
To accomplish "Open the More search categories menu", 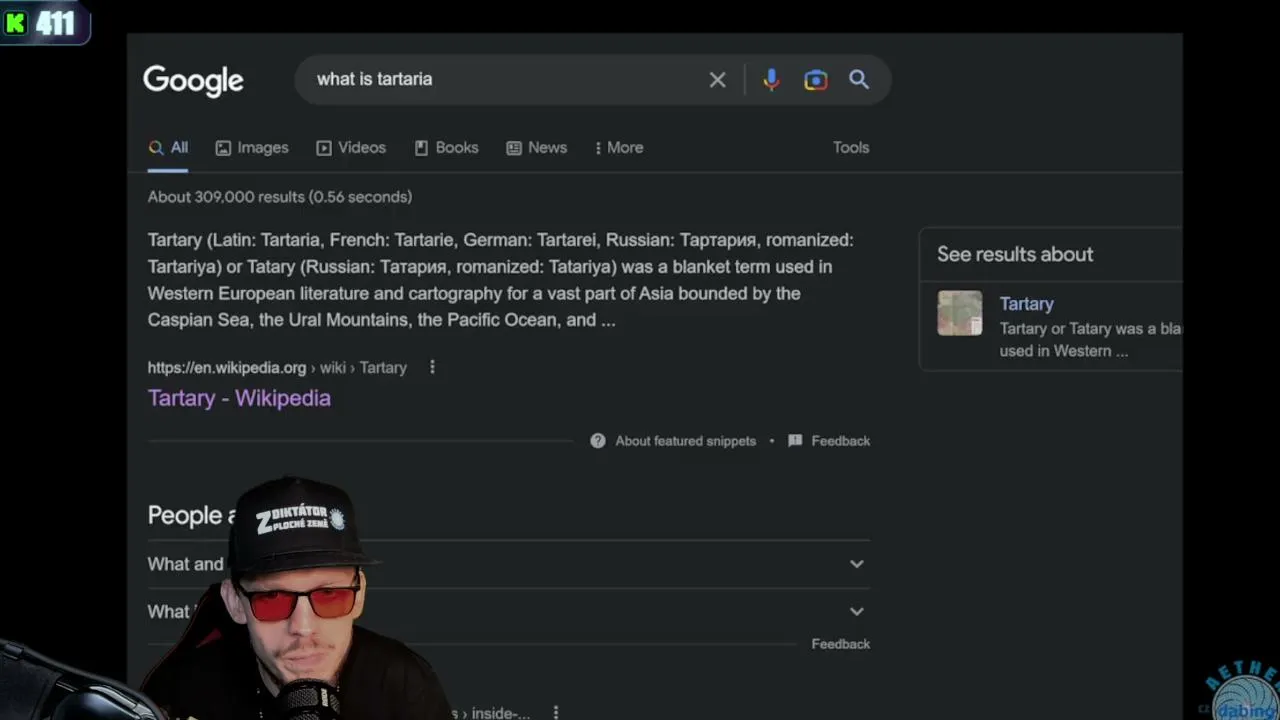I will (x=619, y=148).
